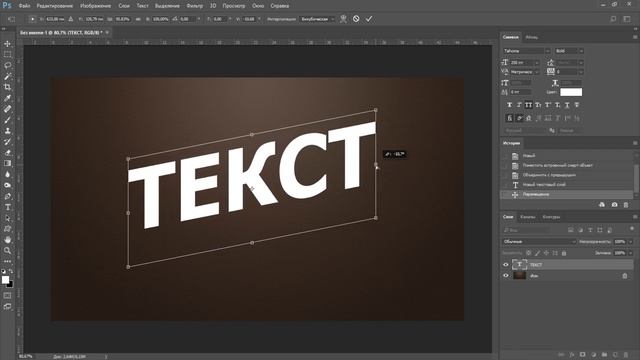Select the Healing Brush tool
The width and height of the screenshot is (640, 360).
7,109
